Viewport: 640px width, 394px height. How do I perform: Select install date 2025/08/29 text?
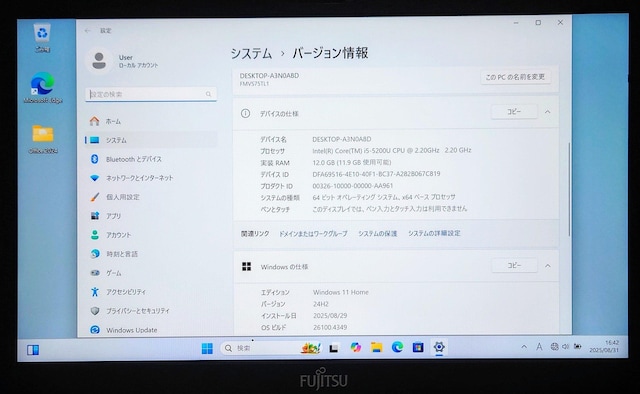(330, 316)
